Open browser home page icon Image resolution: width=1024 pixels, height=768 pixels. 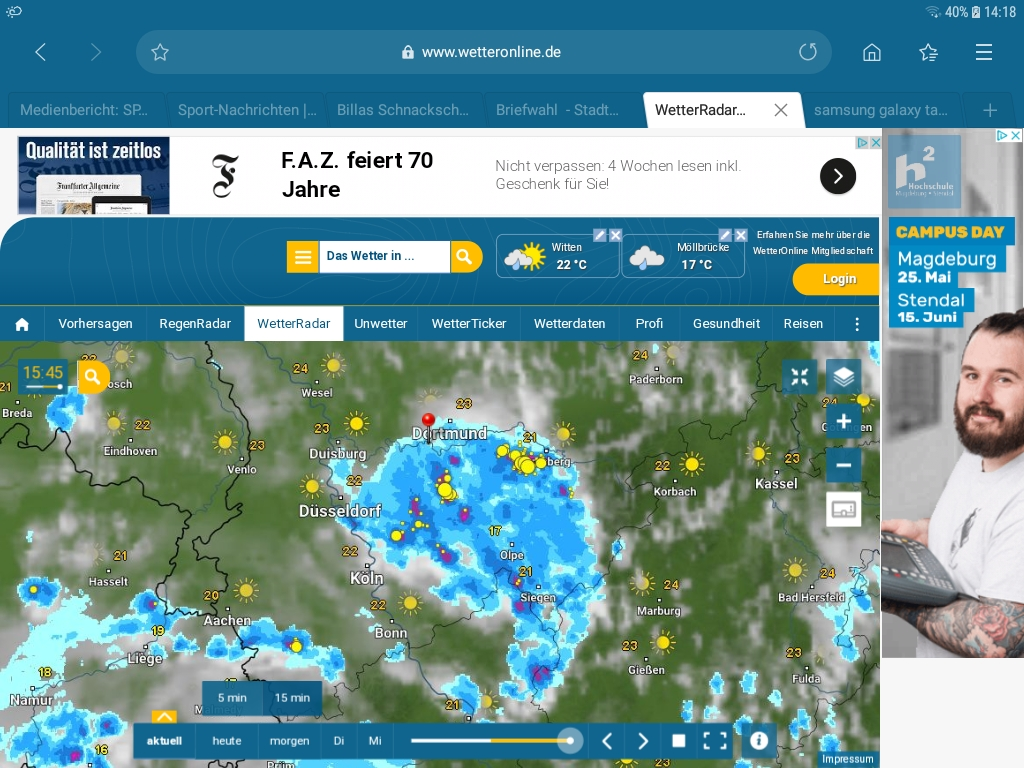(x=872, y=52)
